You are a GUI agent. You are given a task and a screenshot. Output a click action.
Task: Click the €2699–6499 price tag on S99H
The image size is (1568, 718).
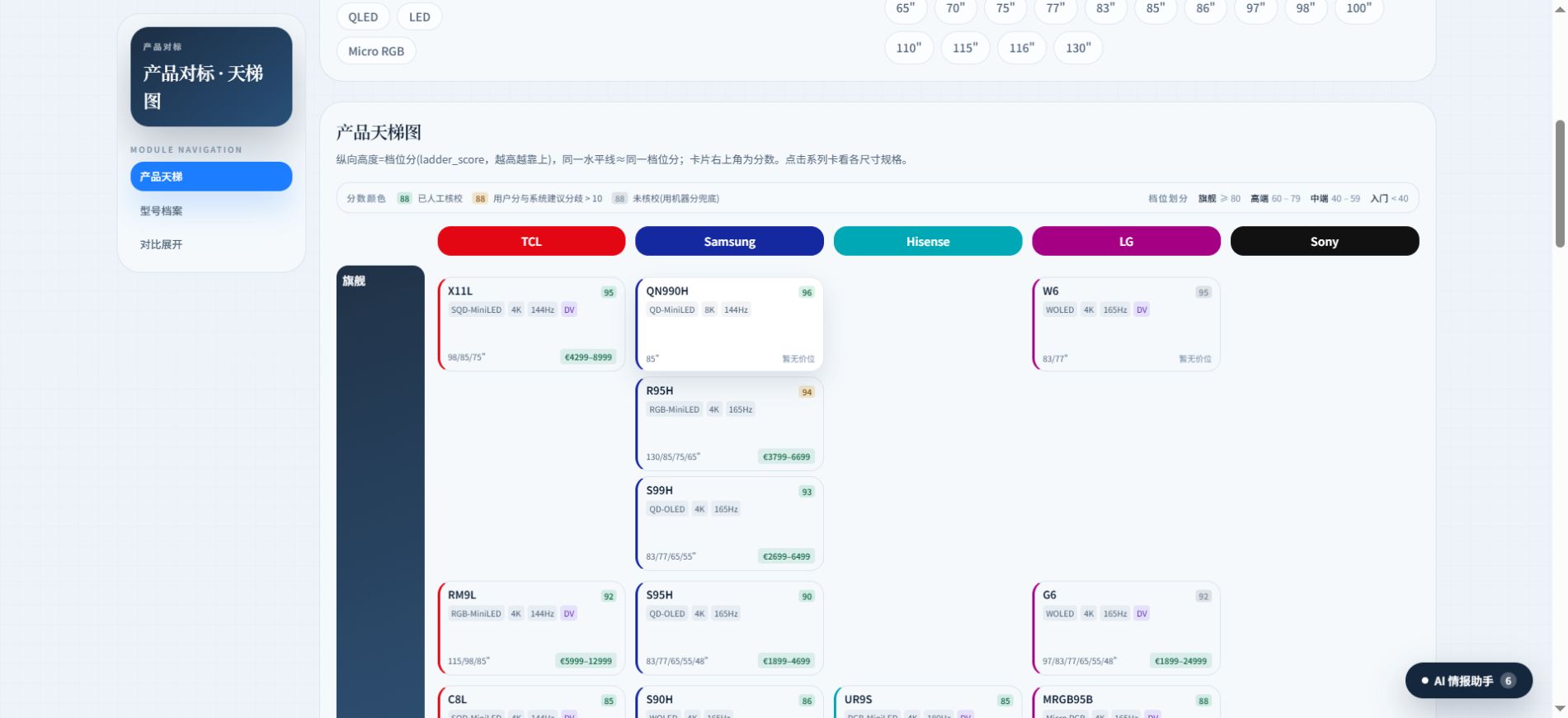pyautogui.click(x=787, y=556)
